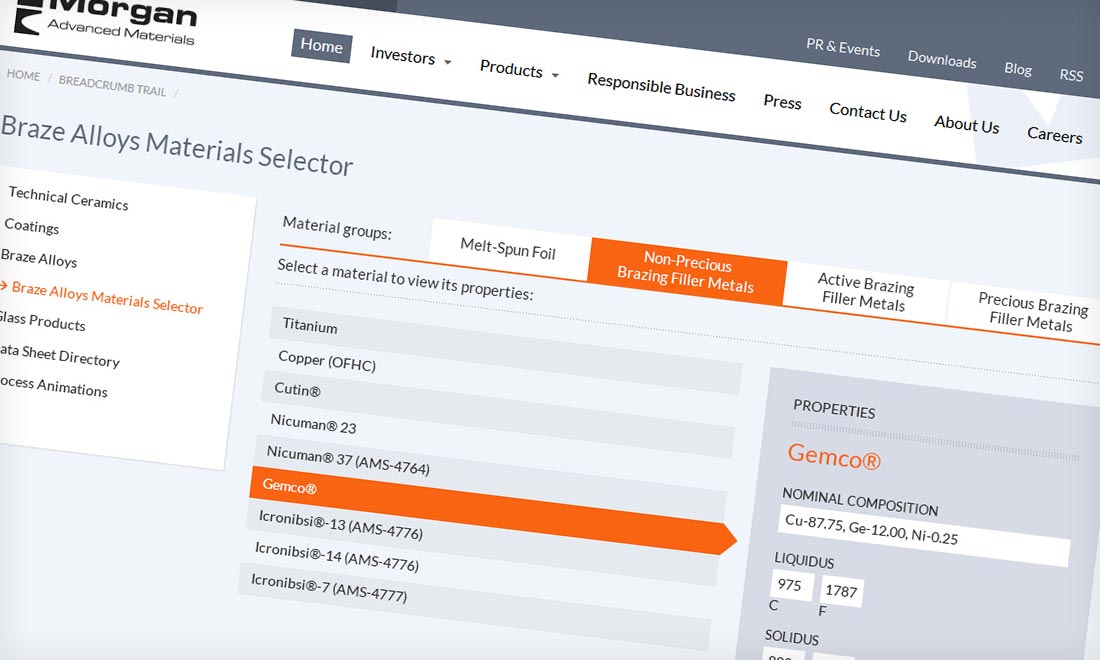Viewport: 1100px width, 660px height.
Task: Click the Braze Alloys Materials Selector page title
Action: tap(177, 145)
